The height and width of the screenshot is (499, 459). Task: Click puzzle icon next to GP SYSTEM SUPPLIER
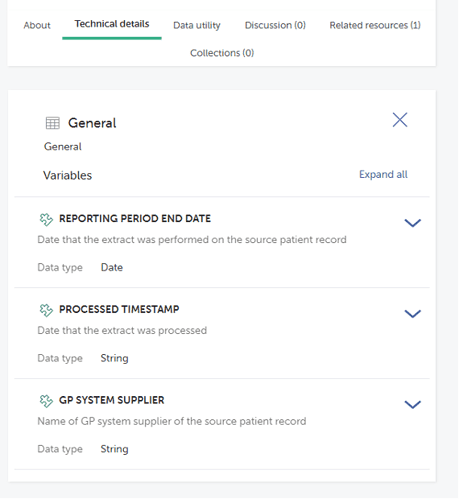coord(46,401)
